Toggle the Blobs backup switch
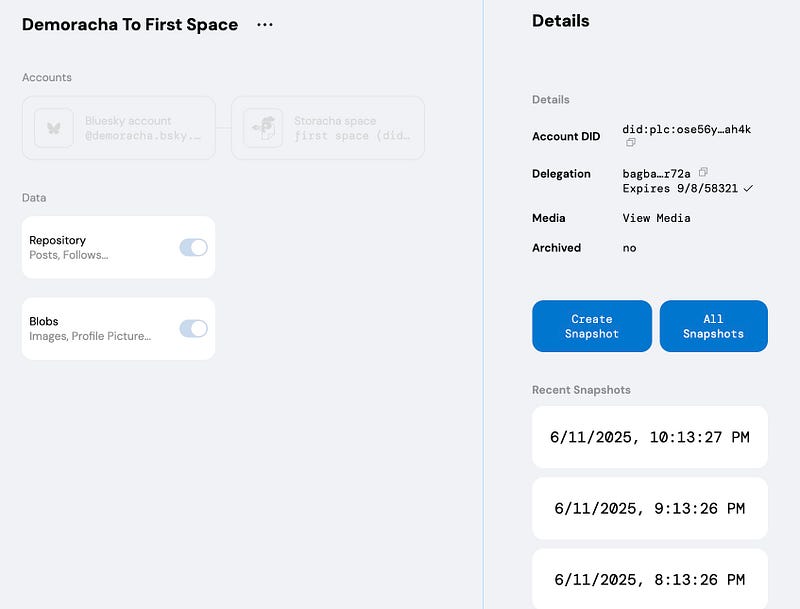Screen dimensions: 800x609 [193, 328]
